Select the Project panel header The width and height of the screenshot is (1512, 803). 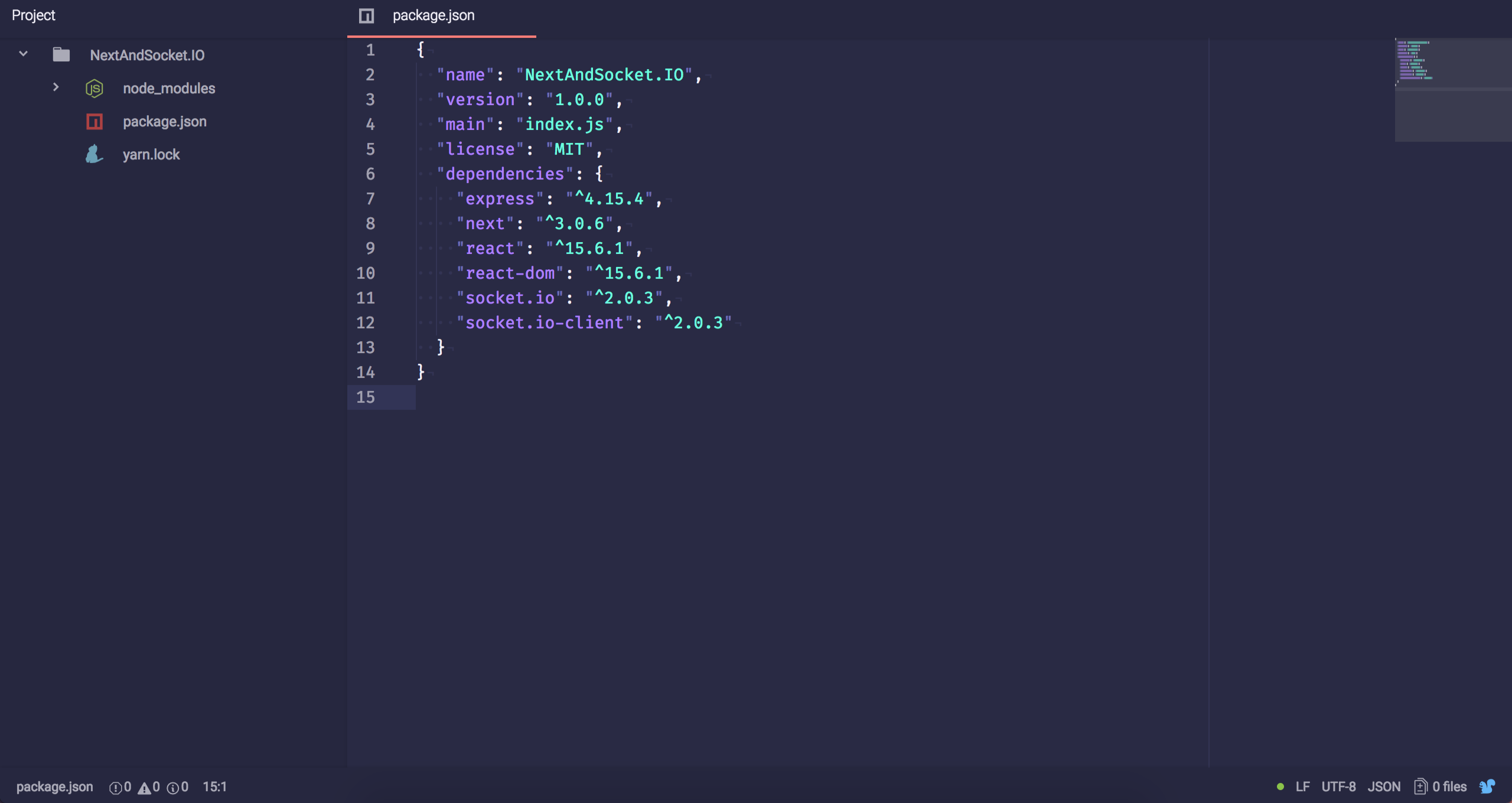coord(33,15)
